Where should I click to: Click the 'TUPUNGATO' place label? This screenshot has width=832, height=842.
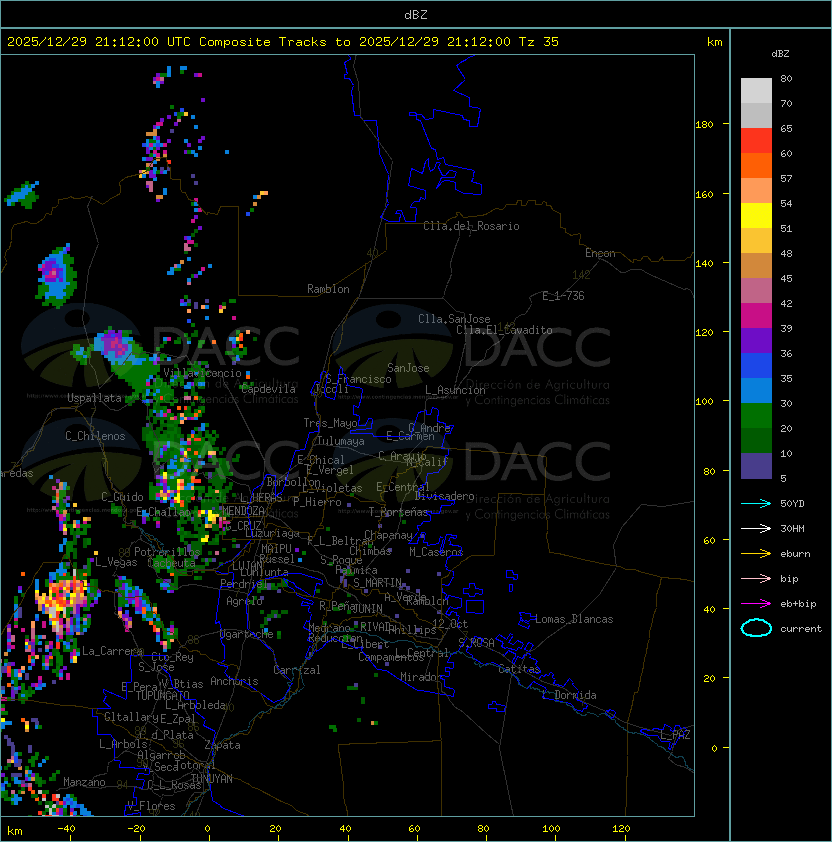pos(162,695)
